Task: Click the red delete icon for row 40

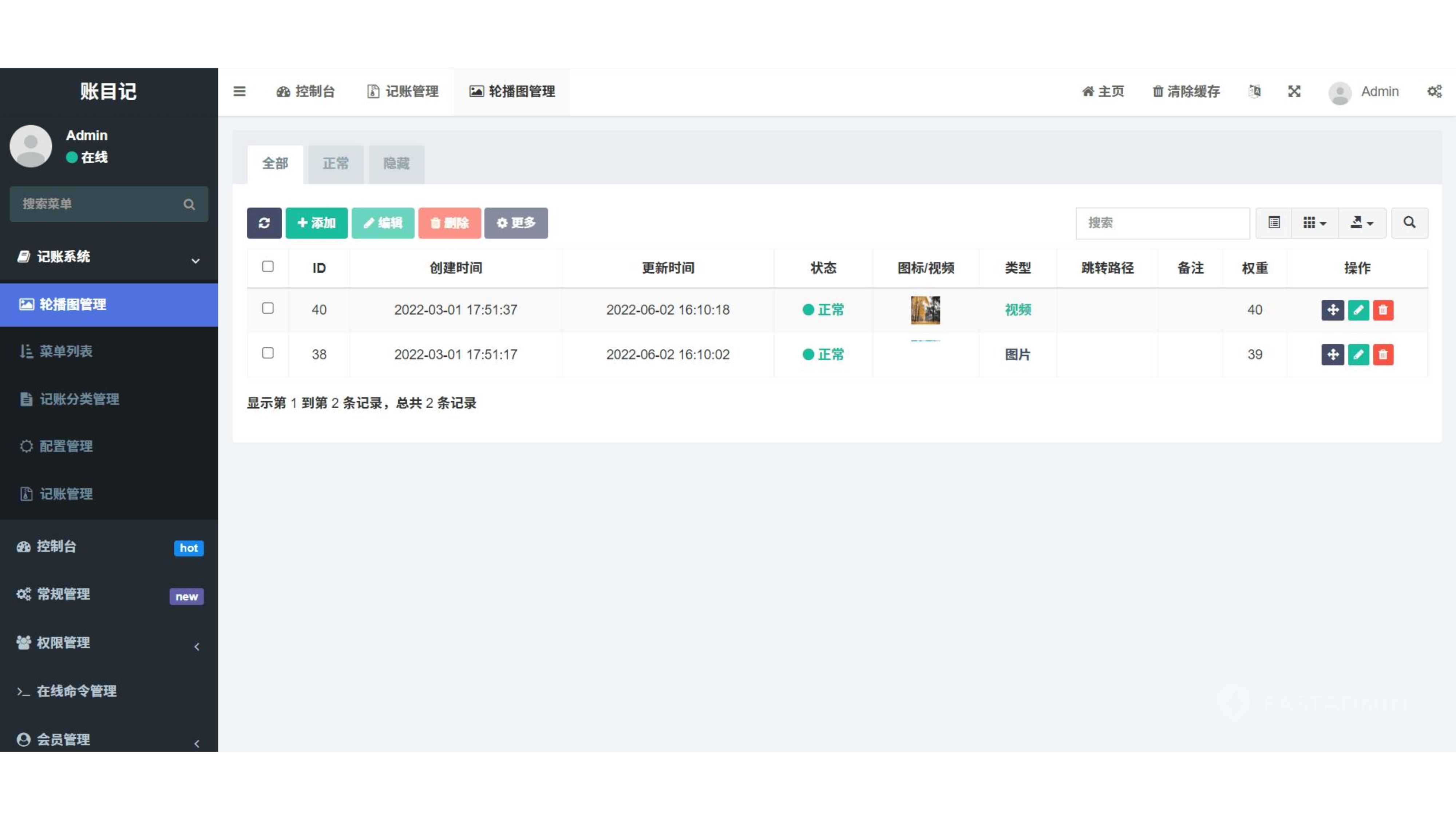Action: [1383, 310]
